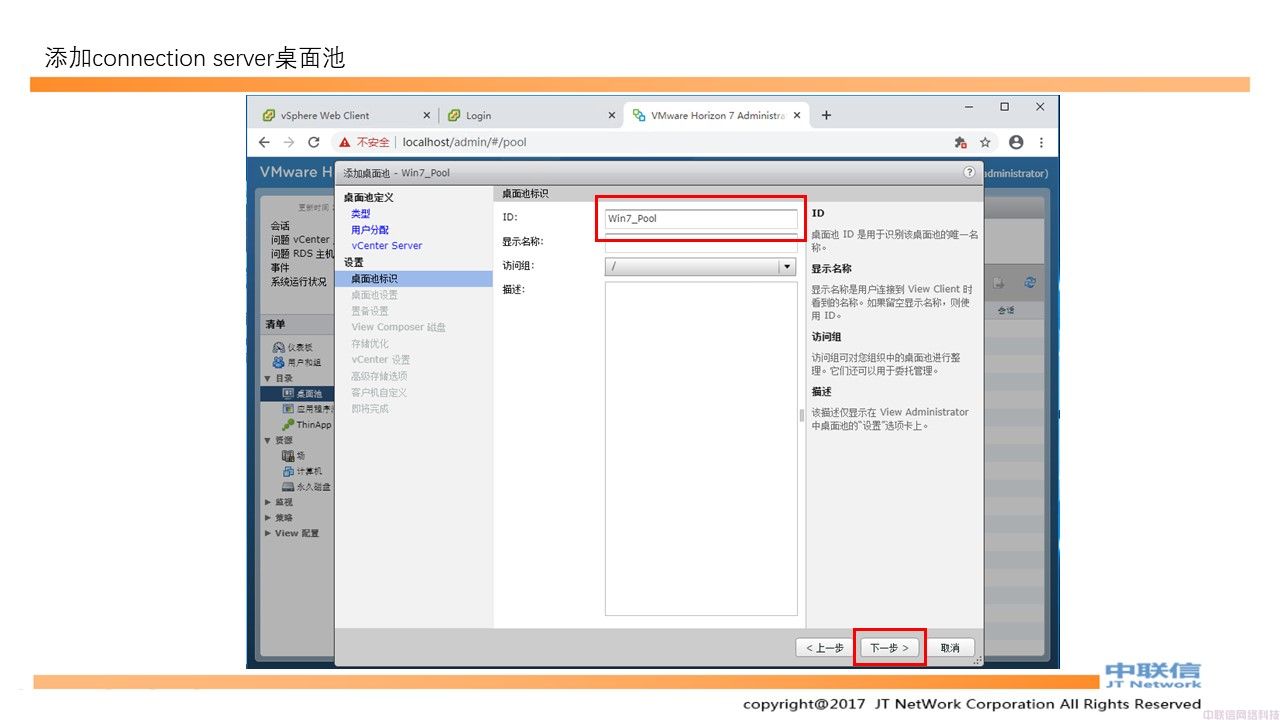The height and width of the screenshot is (720, 1280).
Task: Switch to the Login browser tab
Action: pos(530,115)
